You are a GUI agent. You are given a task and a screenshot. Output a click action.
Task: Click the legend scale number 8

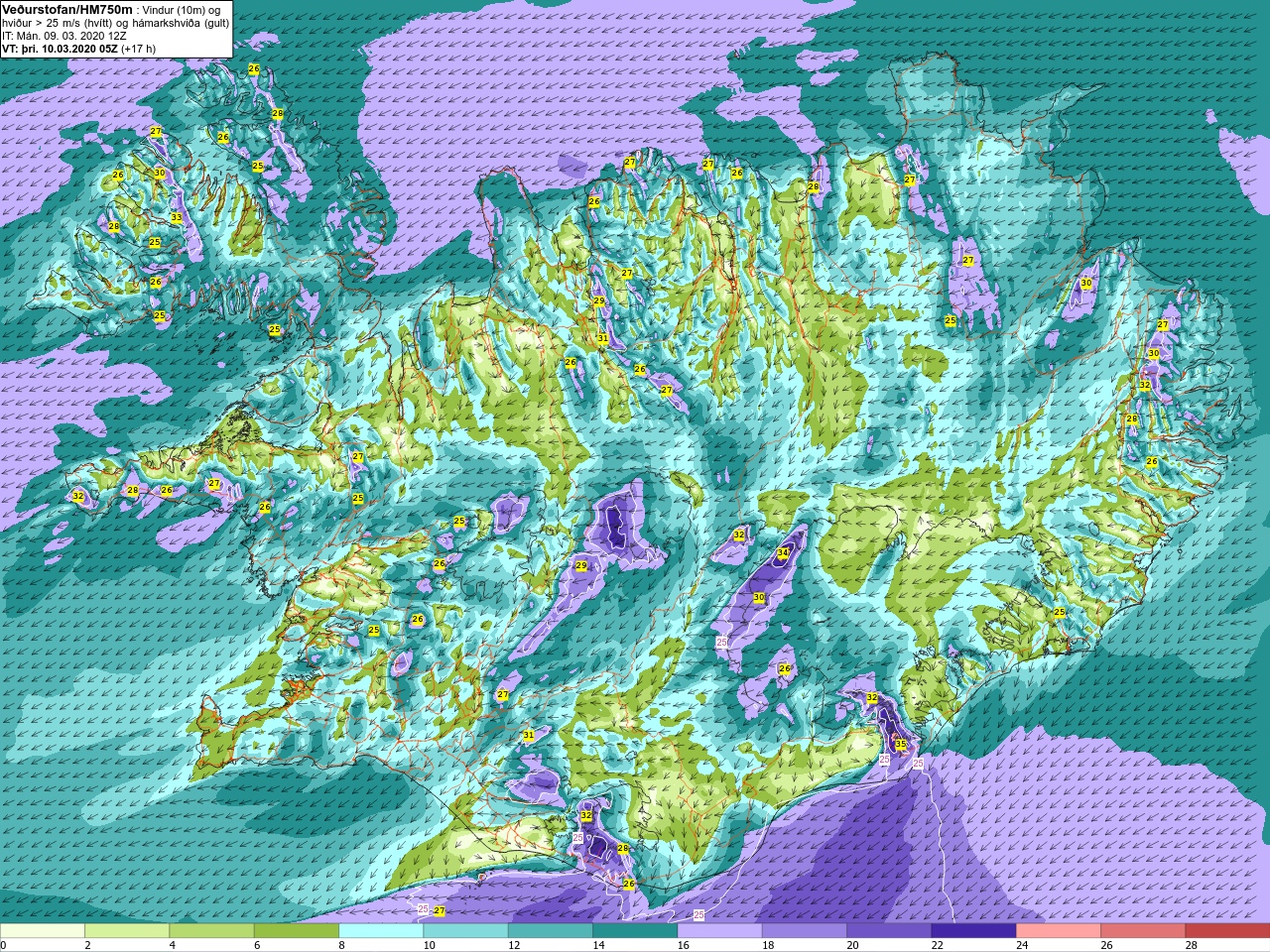click(342, 945)
